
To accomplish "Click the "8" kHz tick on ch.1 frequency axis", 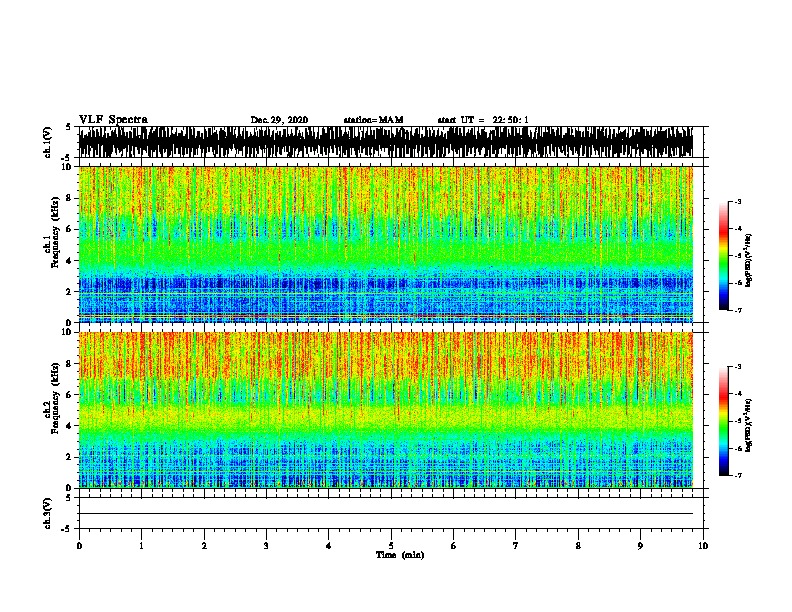I will 70,198.
